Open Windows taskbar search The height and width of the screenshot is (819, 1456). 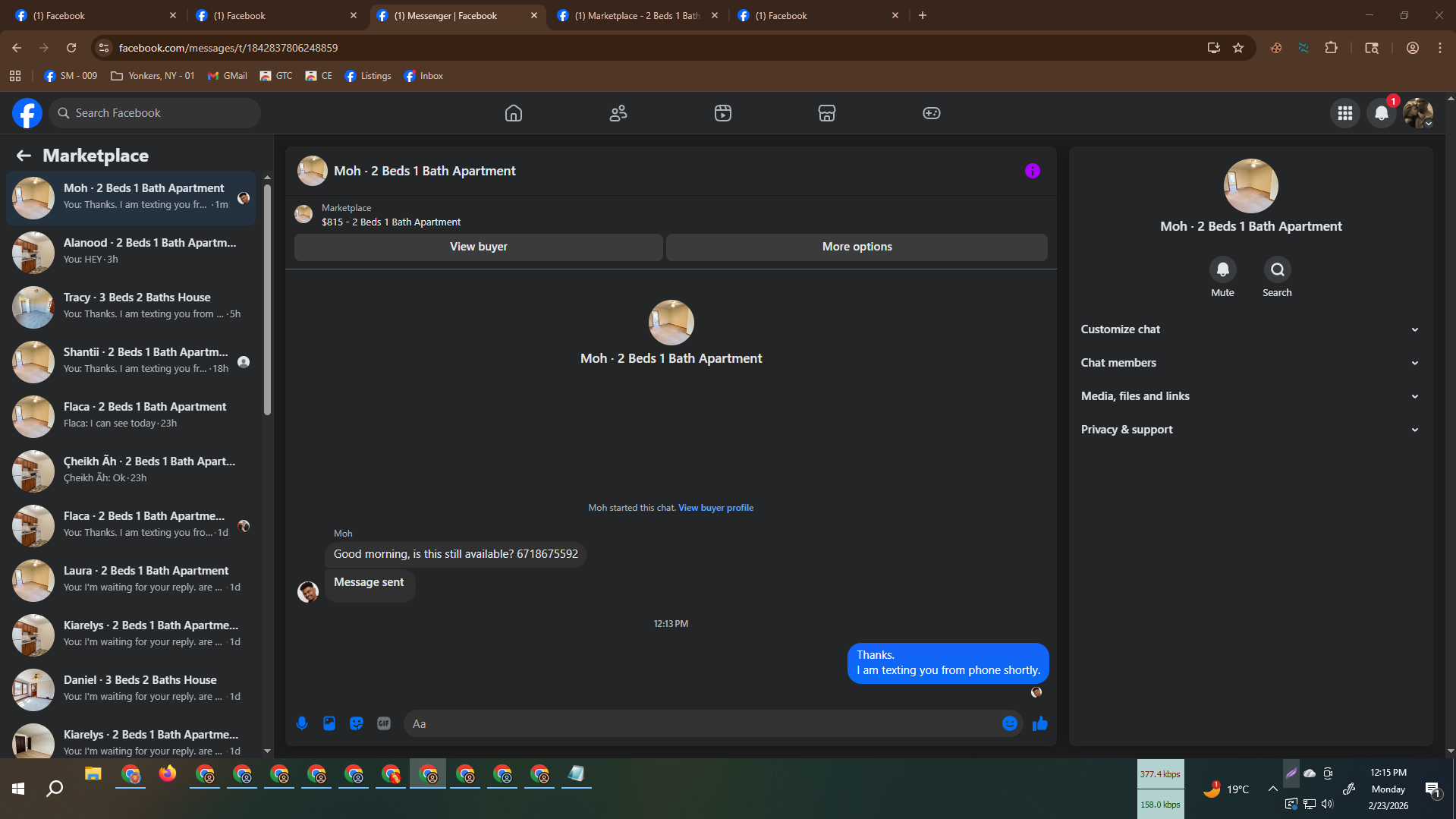(x=55, y=789)
